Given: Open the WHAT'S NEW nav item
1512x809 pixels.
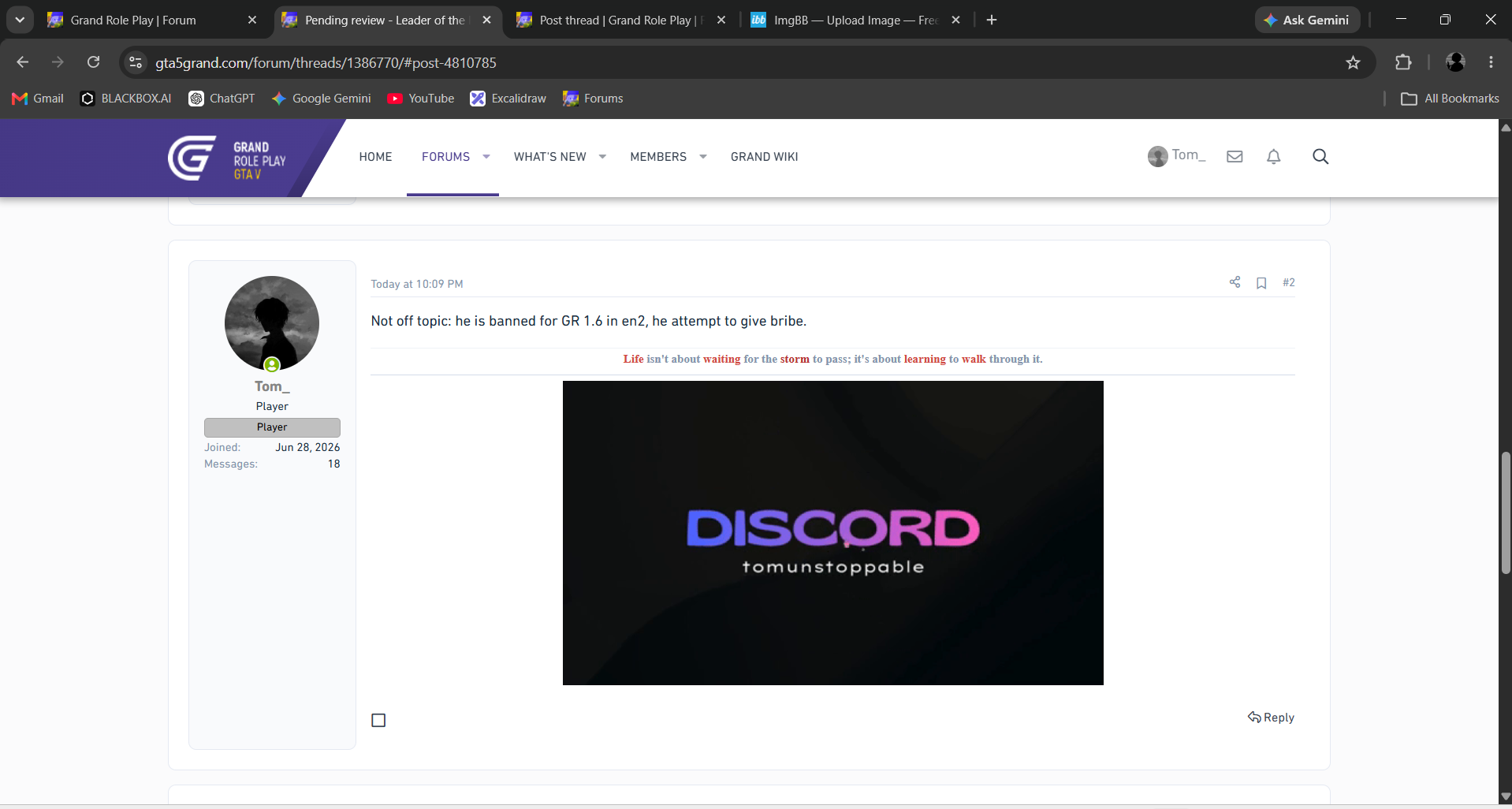Looking at the screenshot, I should [550, 157].
